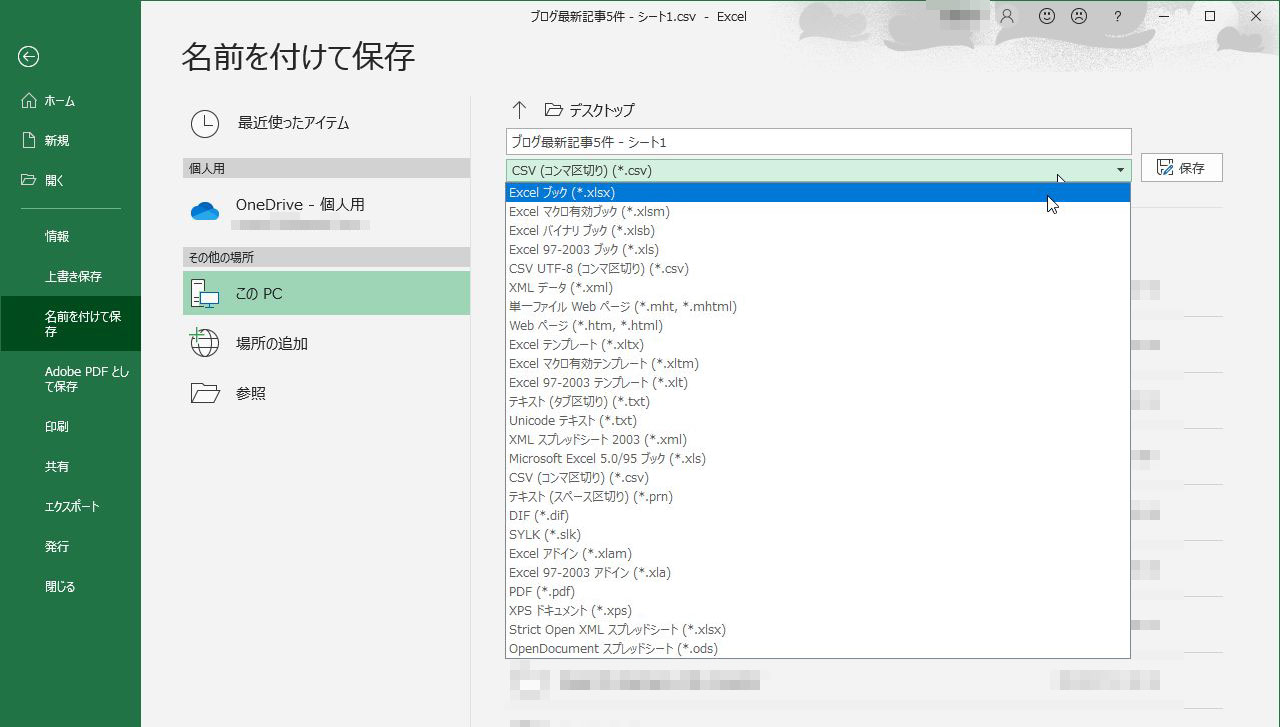
Task: Click the OneDrive cloud icon
Action: [205, 211]
